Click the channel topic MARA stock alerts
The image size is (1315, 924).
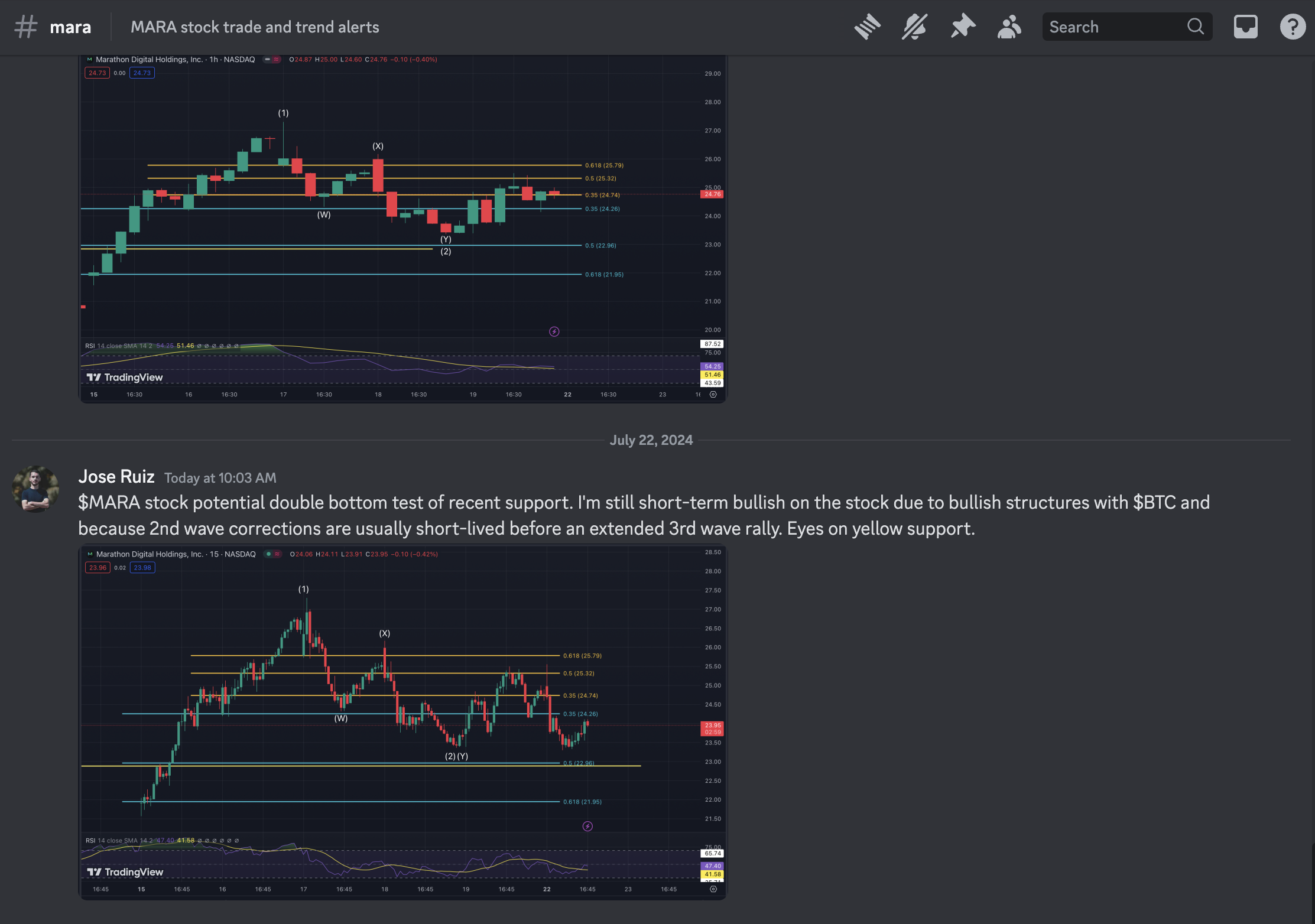coord(255,27)
